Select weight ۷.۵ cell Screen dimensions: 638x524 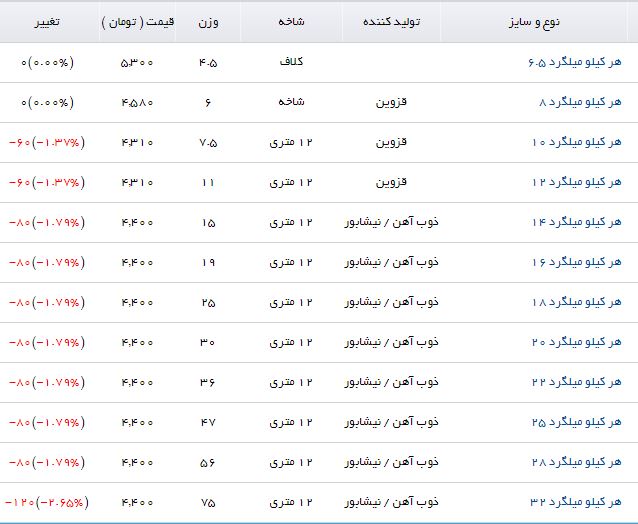[208, 142]
